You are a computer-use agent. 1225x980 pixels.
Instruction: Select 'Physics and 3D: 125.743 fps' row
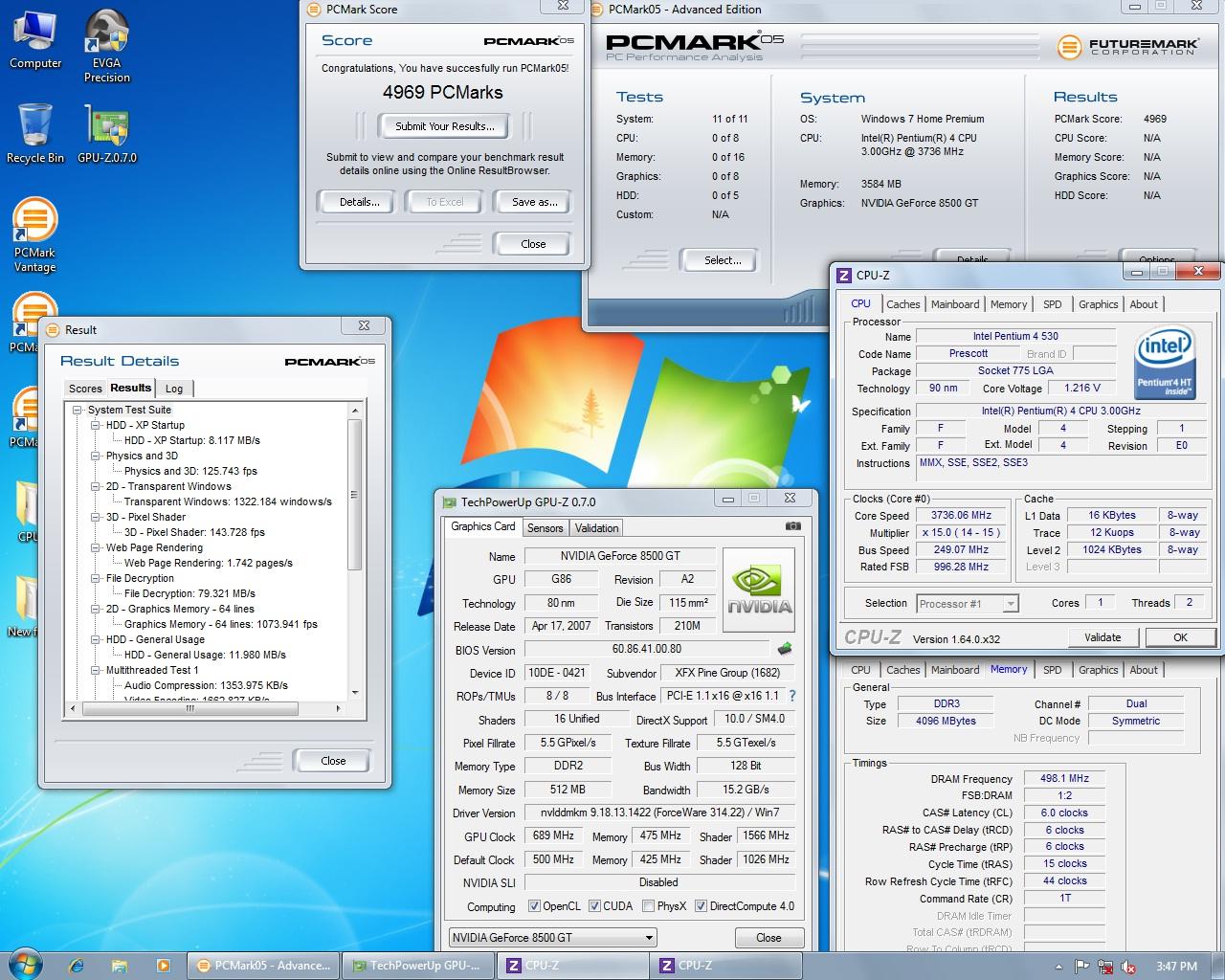190,471
